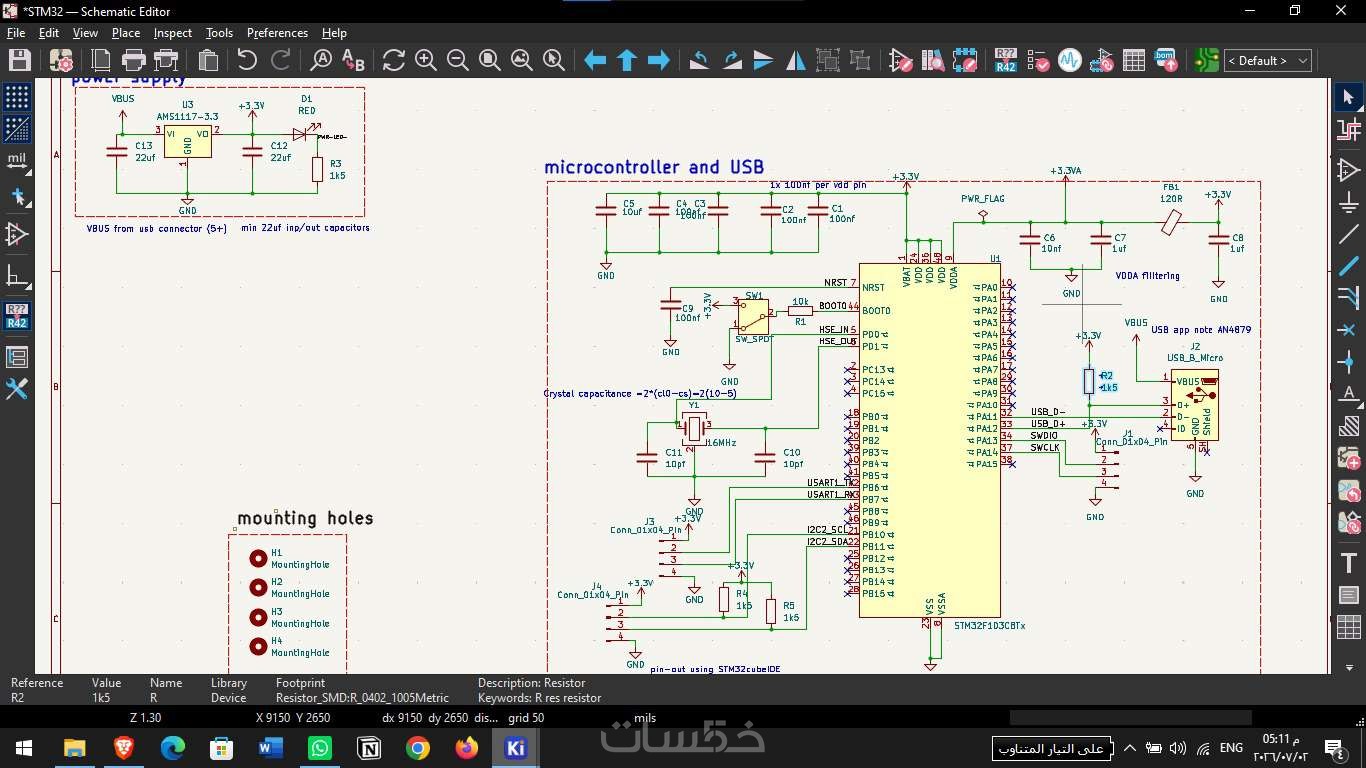Activate the Highlight Net tool
Viewport: 1366px width, 768px height.
pos(1348,130)
